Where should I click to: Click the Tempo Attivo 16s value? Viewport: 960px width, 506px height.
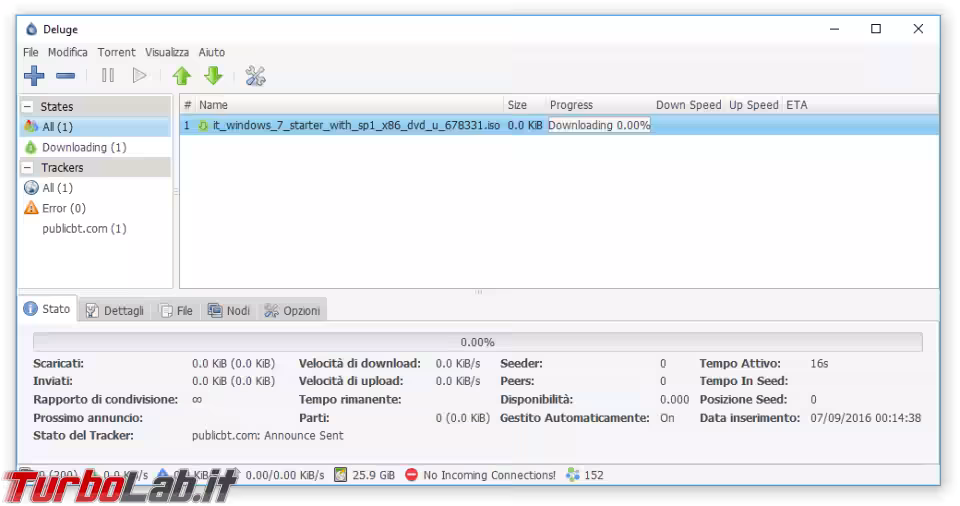(x=819, y=363)
